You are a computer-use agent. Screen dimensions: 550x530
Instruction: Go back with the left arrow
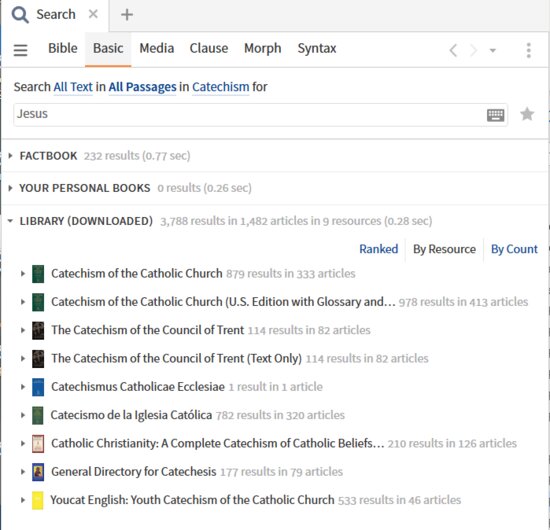pos(453,50)
